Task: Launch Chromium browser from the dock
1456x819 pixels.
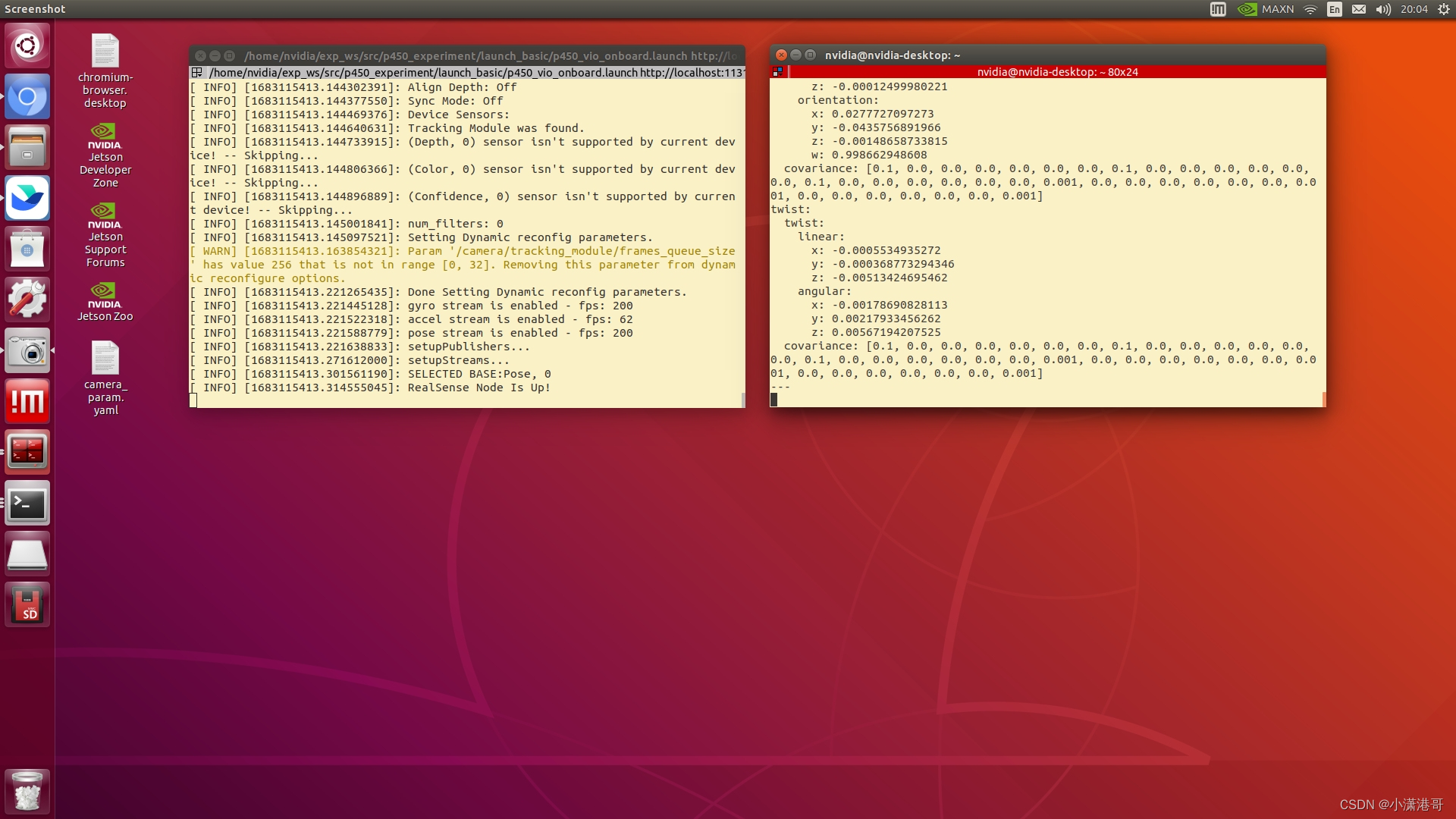Action: pos(27,96)
